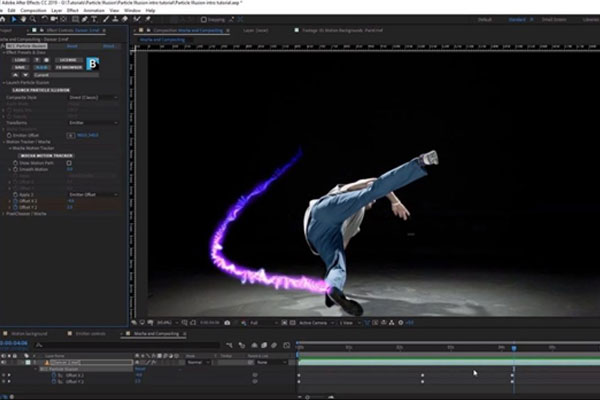Toggle Emitter Offset stopwatch

(9, 136)
